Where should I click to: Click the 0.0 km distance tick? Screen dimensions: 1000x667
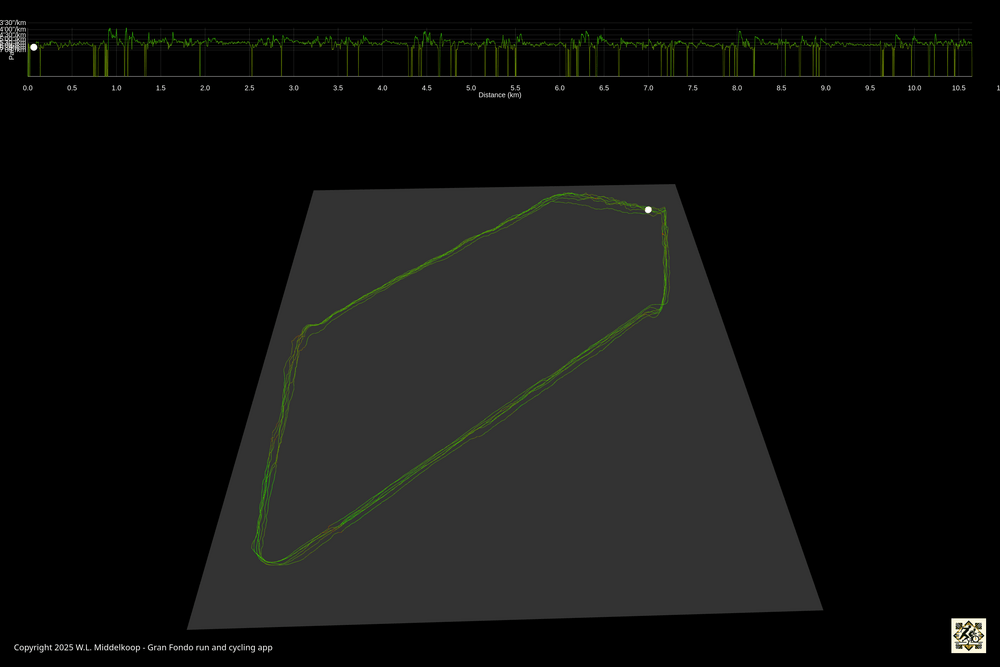27,87
